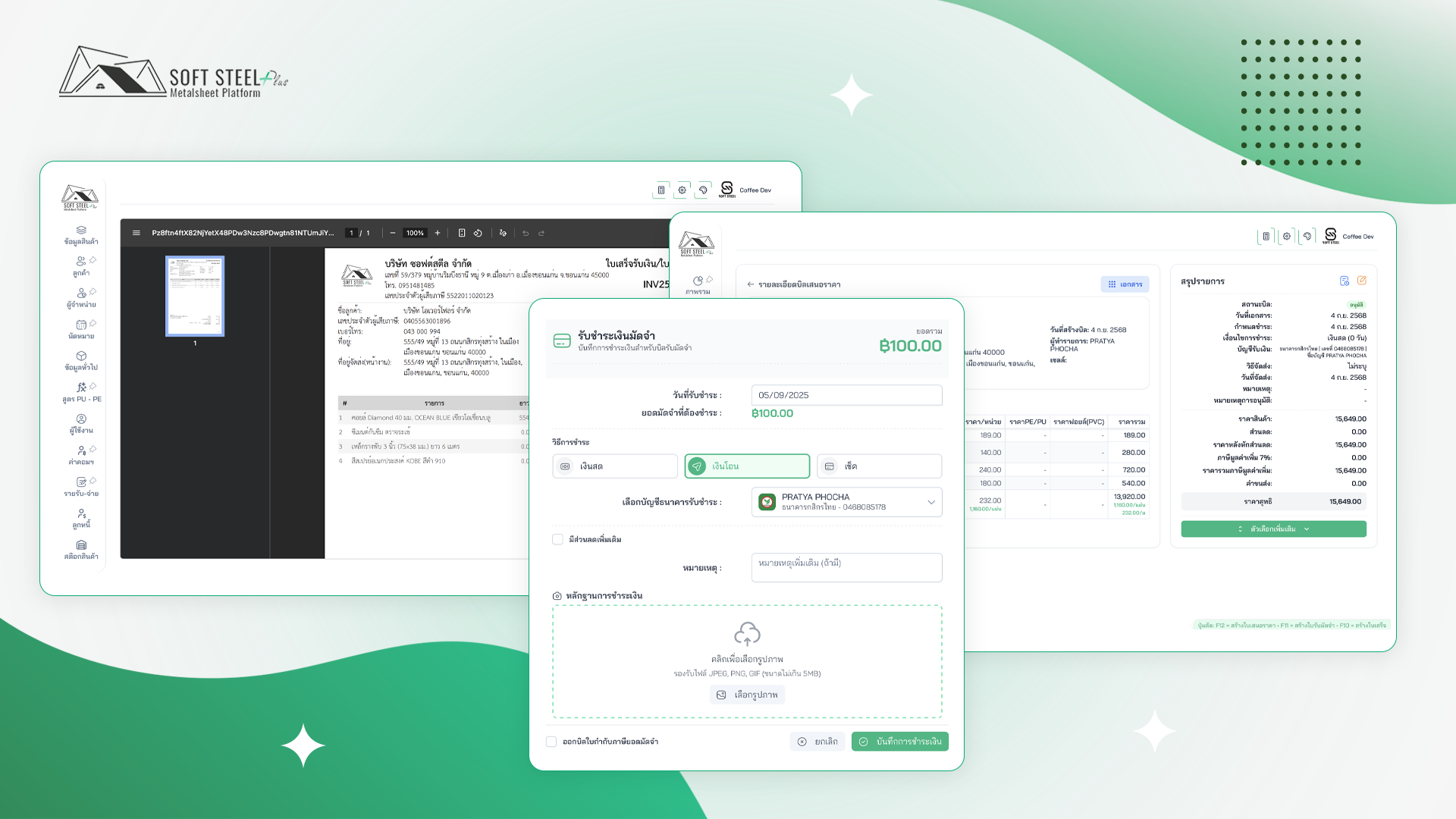Viewport: 1456px width, 819px height.
Task: Open the theme palette icon beside Coffee Dev (right window)
Action: [x=1307, y=237]
